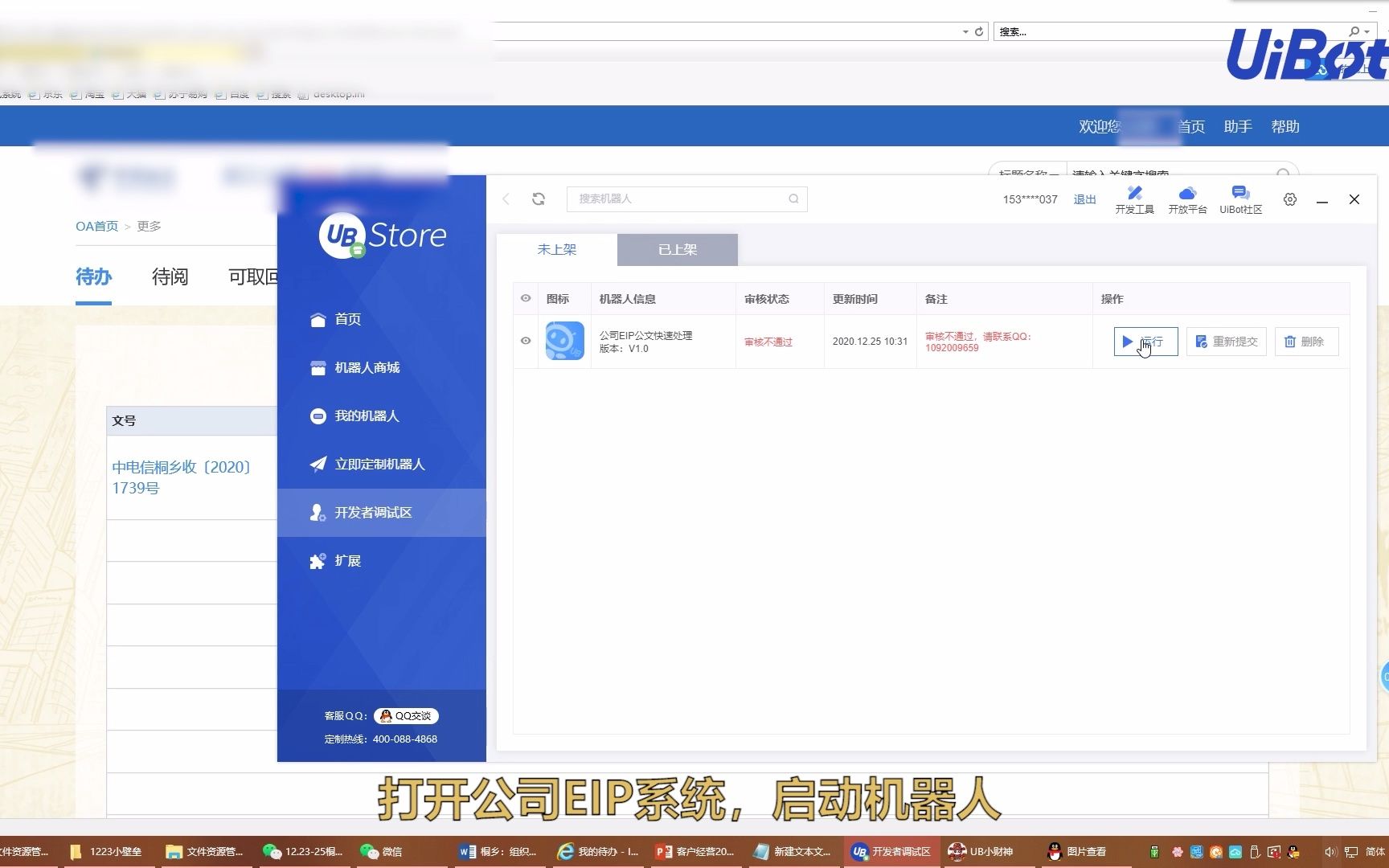Run the 公司EIP公文快速处理 robot
This screenshot has height=868, width=1389.
pyautogui.click(x=1145, y=341)
